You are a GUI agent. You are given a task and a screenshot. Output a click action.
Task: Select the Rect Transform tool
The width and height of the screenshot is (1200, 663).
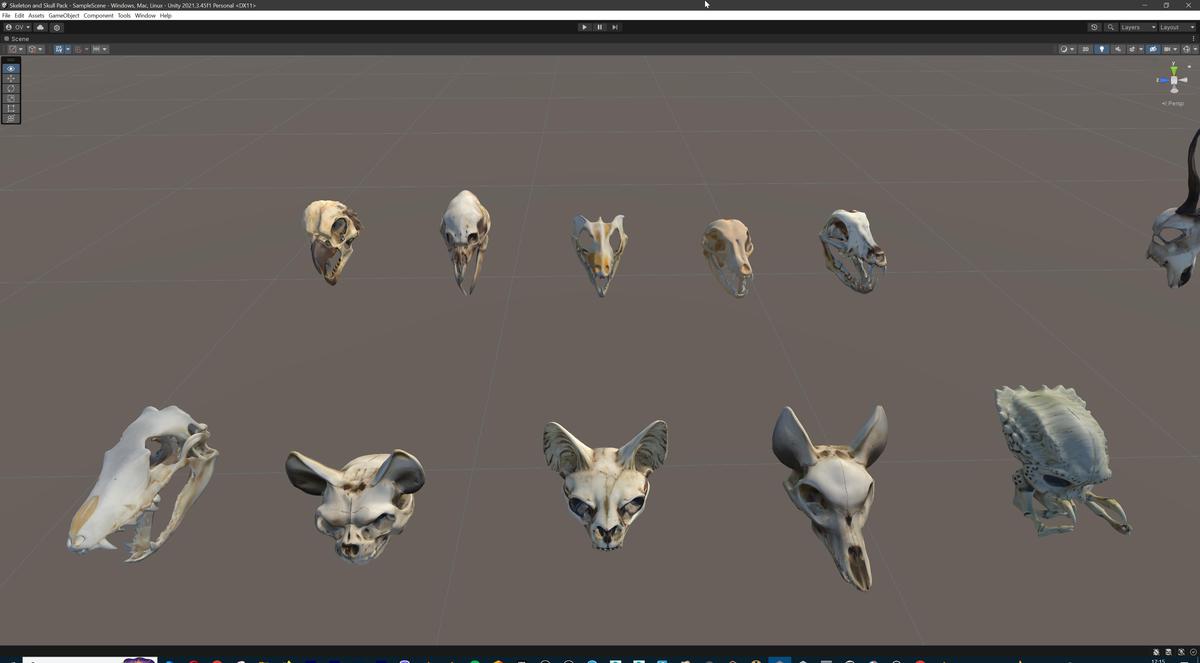pos(10,108)
